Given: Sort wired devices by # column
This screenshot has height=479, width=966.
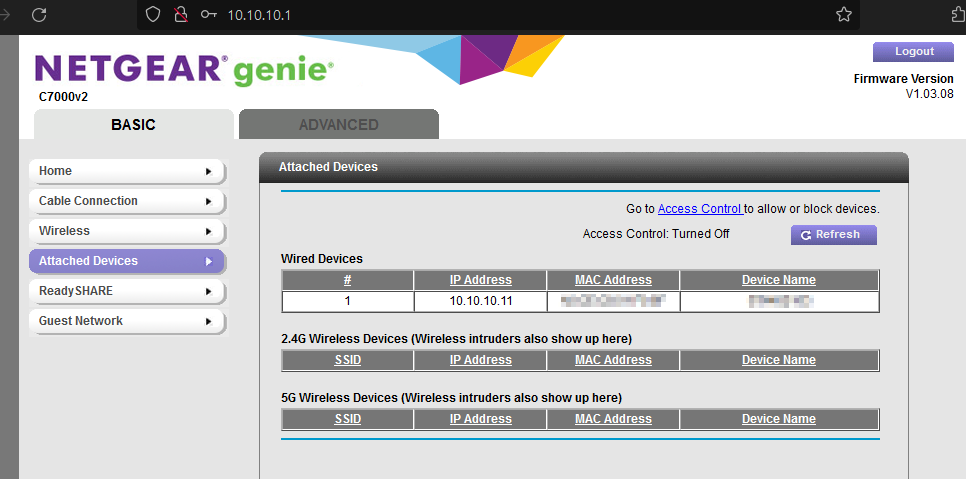Looking at the screenshot, I should (347, 280).
